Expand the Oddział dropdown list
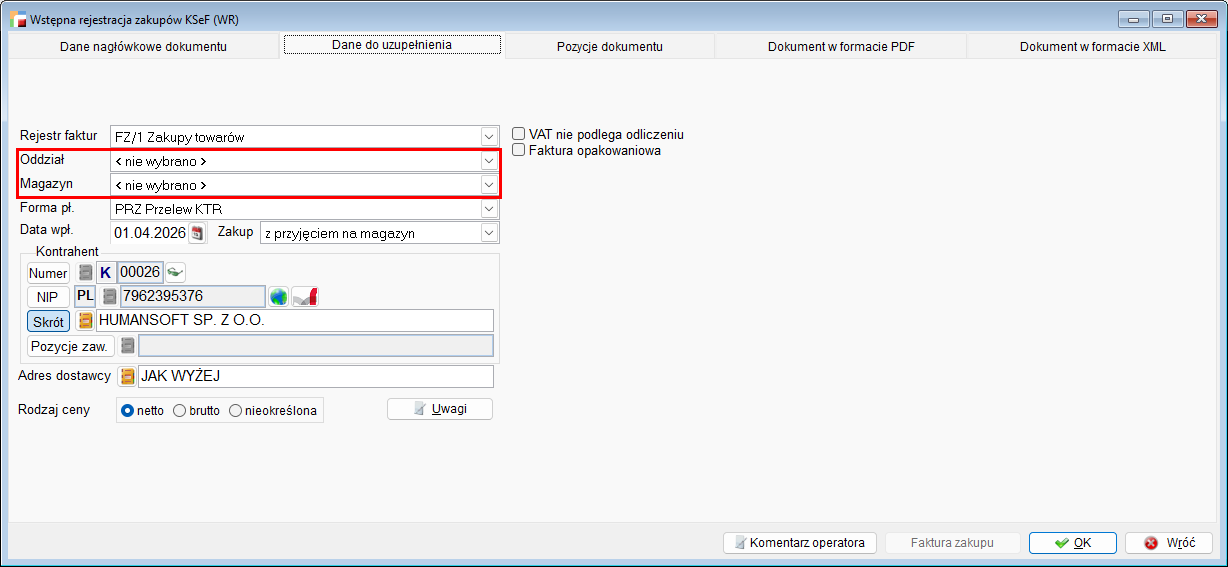Viewport: 1228px width, 567px height. (x=488, y=161)
